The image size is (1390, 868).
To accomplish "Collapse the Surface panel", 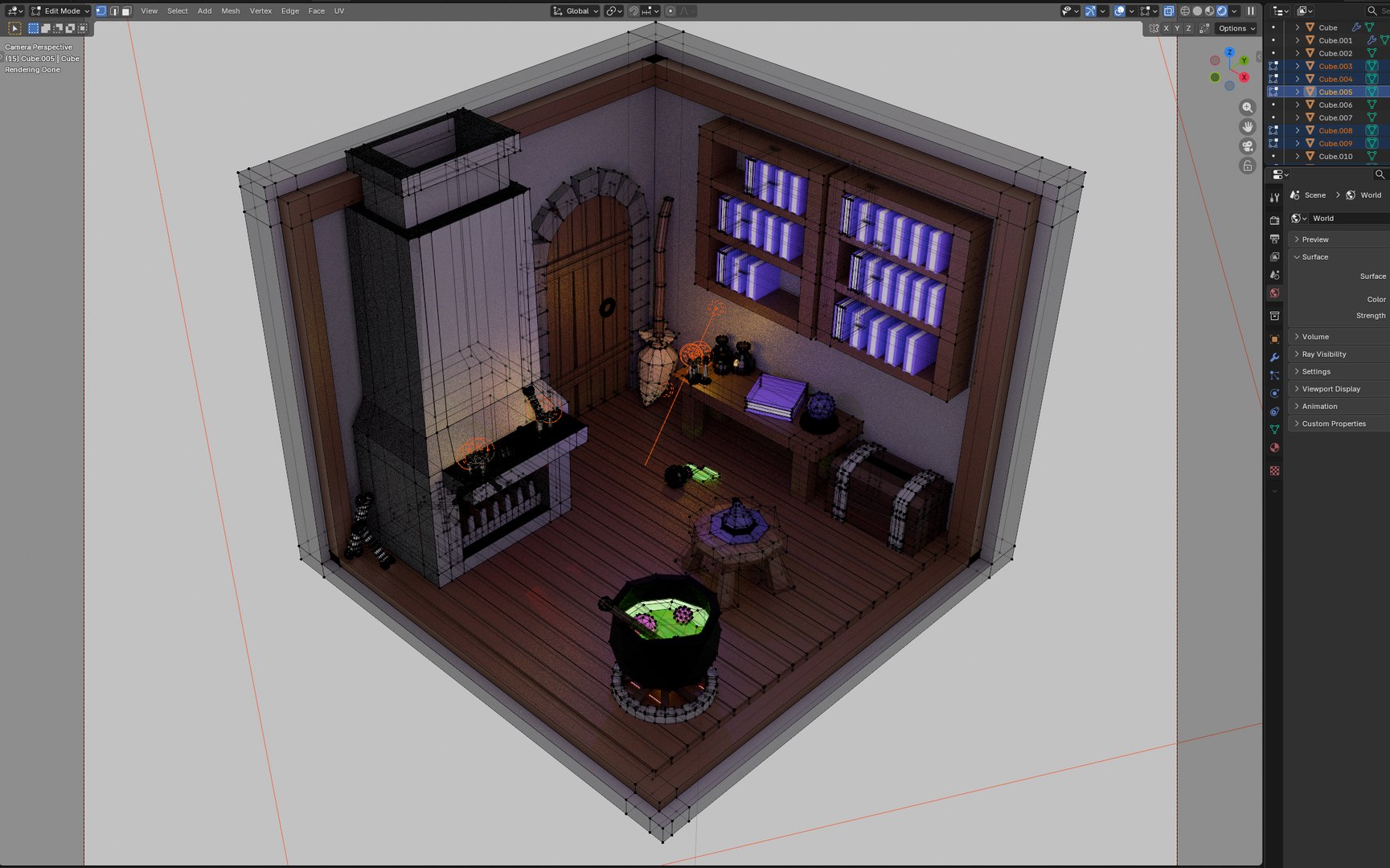I will tap(1339, 257).
